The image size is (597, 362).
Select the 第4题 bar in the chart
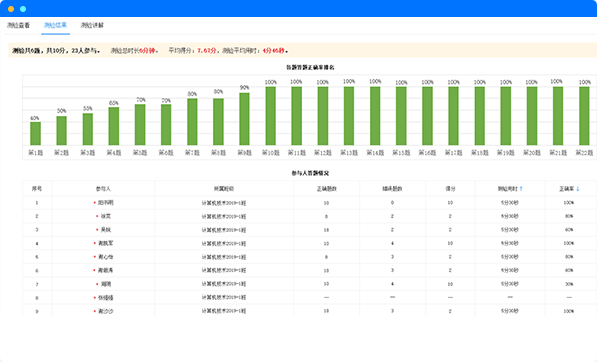pos(113,126)
